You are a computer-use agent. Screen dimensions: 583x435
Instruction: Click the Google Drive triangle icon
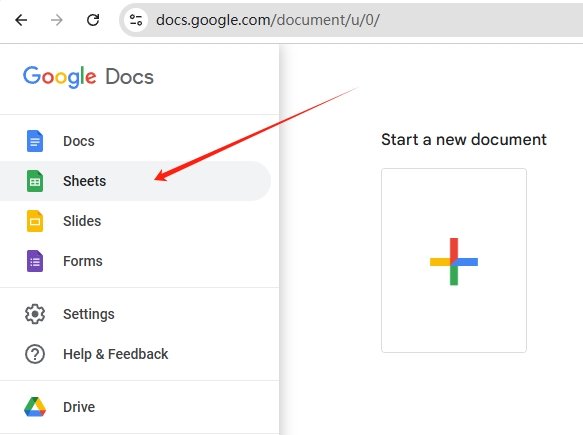[x=35, y=407]
